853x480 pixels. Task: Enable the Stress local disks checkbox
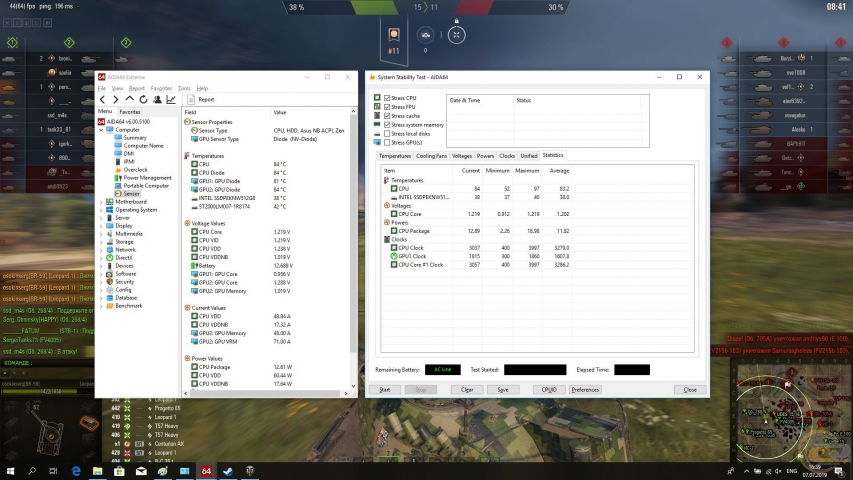[x=387, y=133]
